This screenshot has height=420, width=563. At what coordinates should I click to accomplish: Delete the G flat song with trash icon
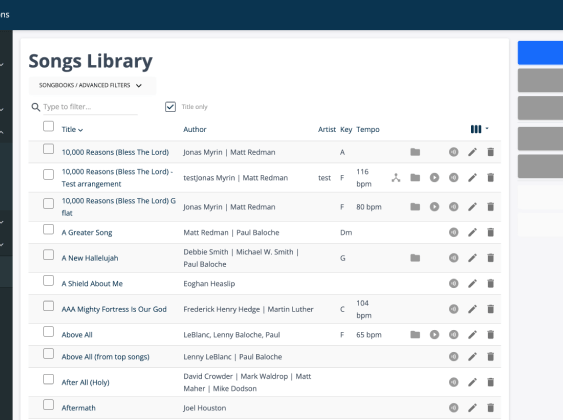coord(490,207)
